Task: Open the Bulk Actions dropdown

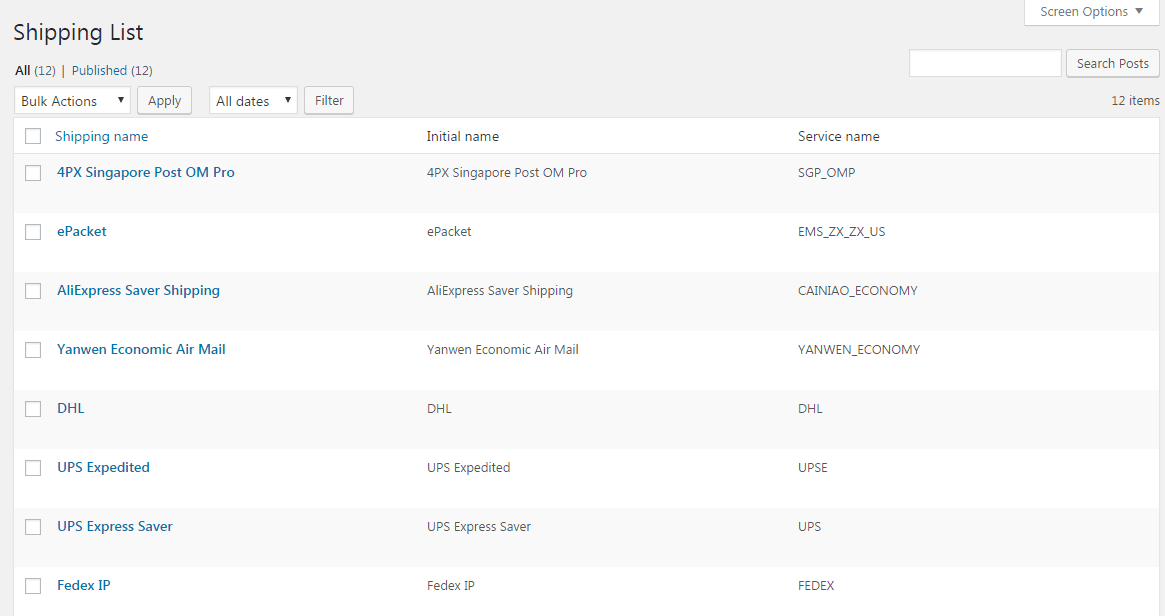Action: click(x=73, y=101)
